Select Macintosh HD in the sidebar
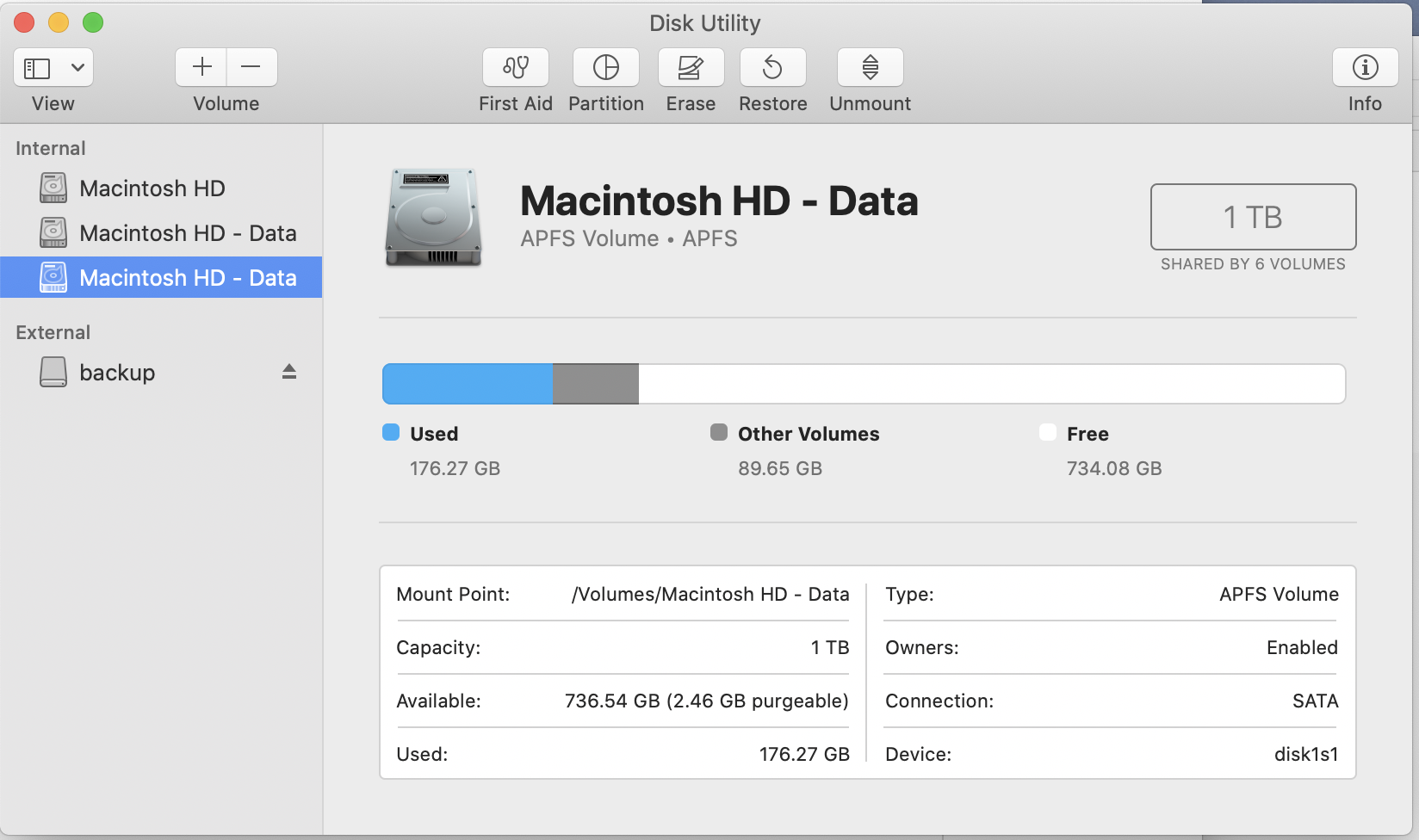Image resolution: width=1419 pixels, height=840 pixels. [161, 188]
